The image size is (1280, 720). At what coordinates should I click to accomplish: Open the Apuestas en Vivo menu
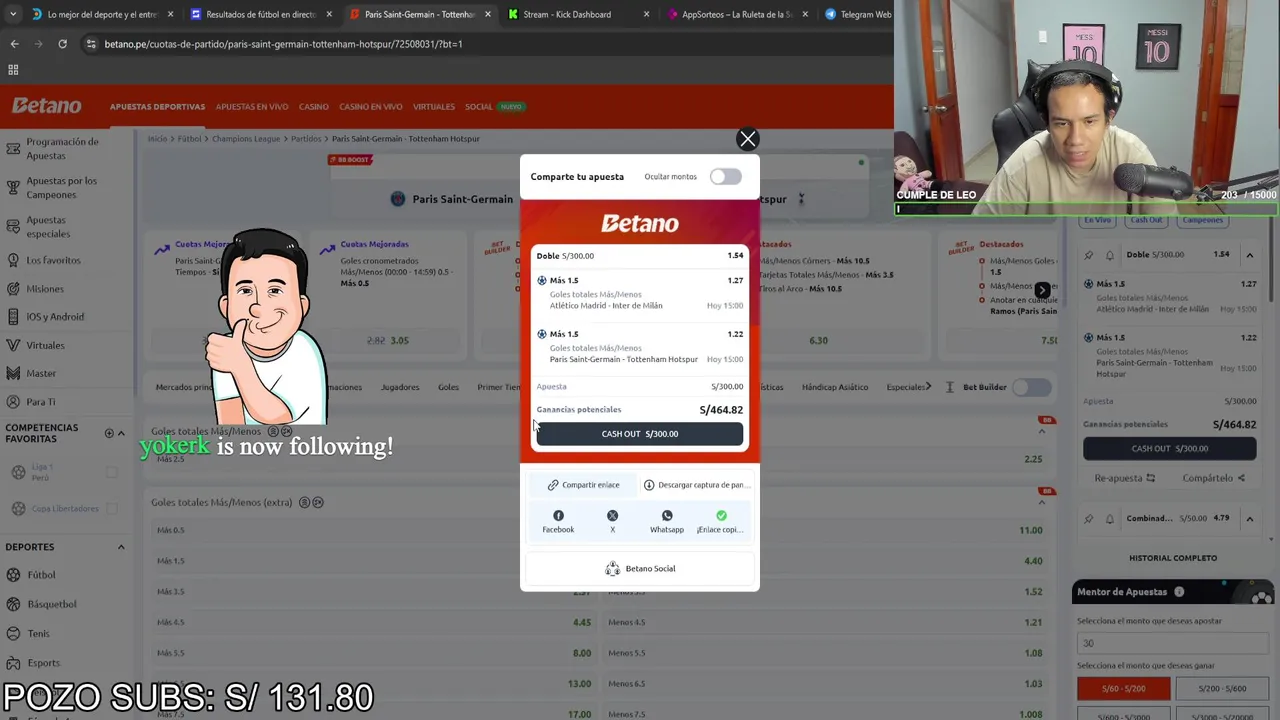(x=252, y=107)
